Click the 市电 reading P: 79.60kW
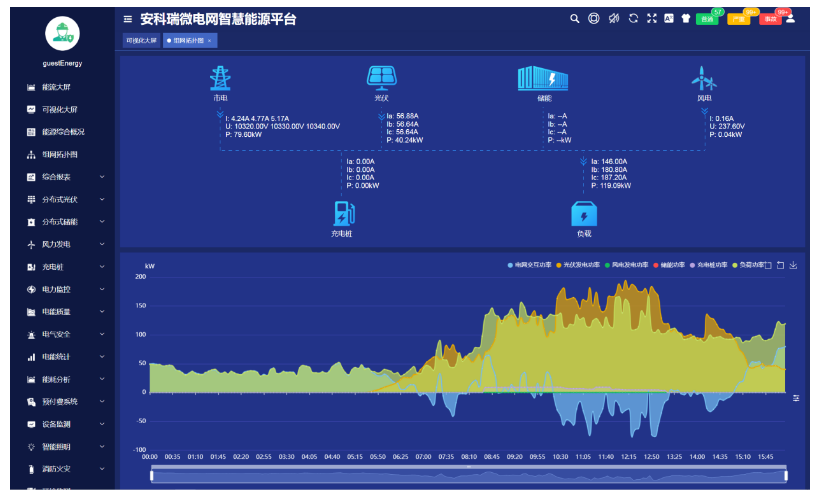 coord(243,135)
